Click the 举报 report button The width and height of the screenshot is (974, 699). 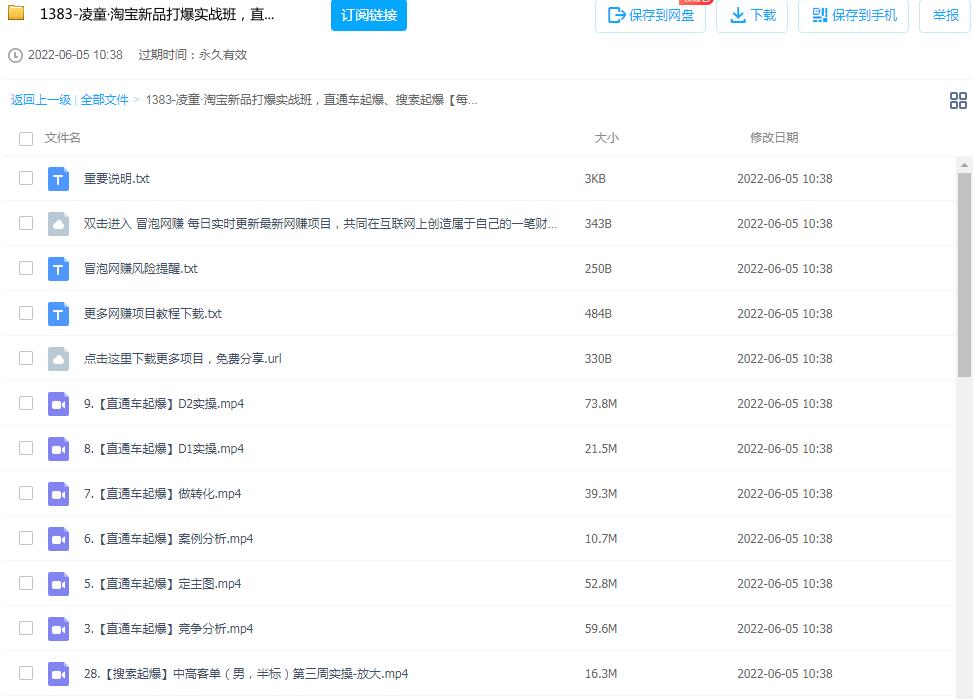(x=945, y=16)
